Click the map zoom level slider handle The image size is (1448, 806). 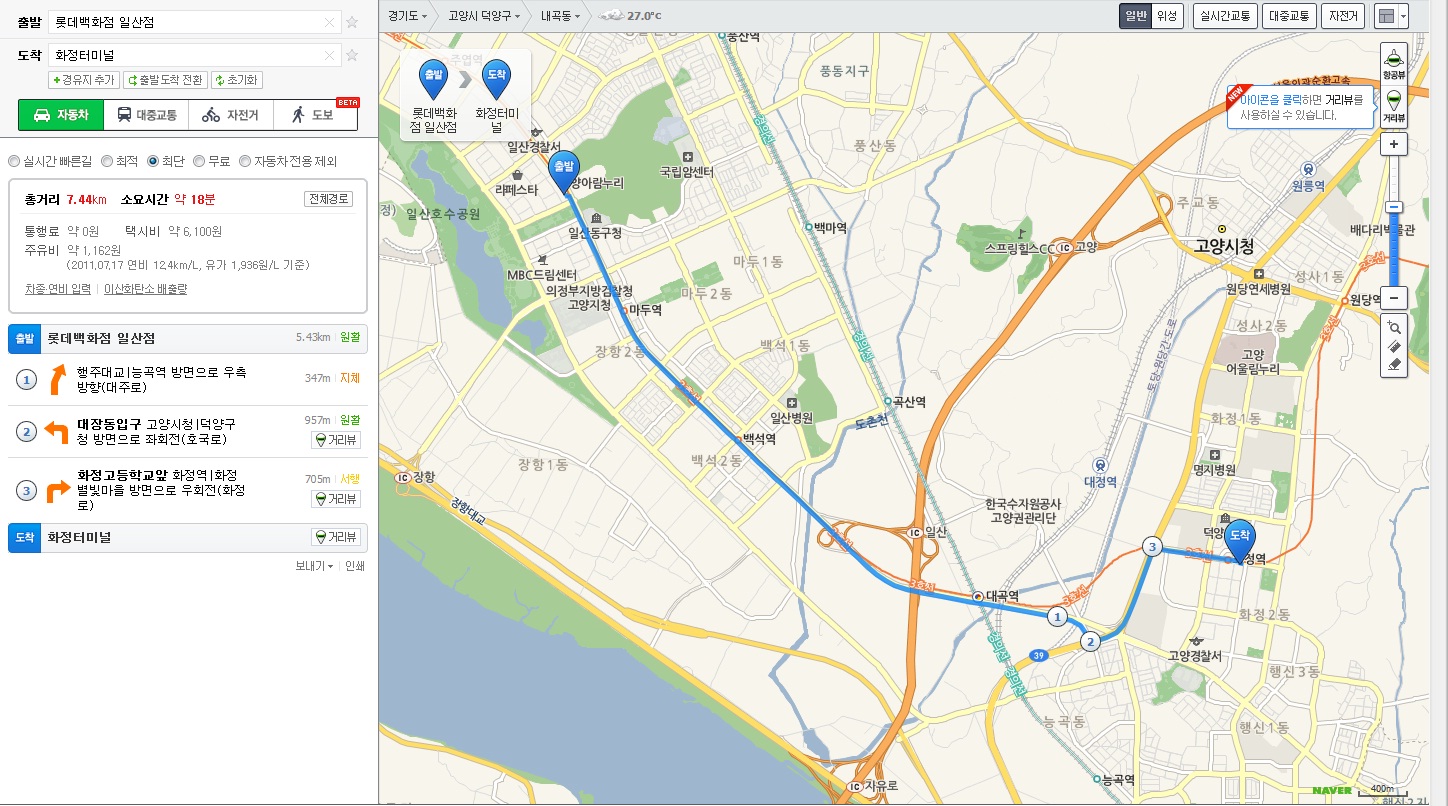1394,207
